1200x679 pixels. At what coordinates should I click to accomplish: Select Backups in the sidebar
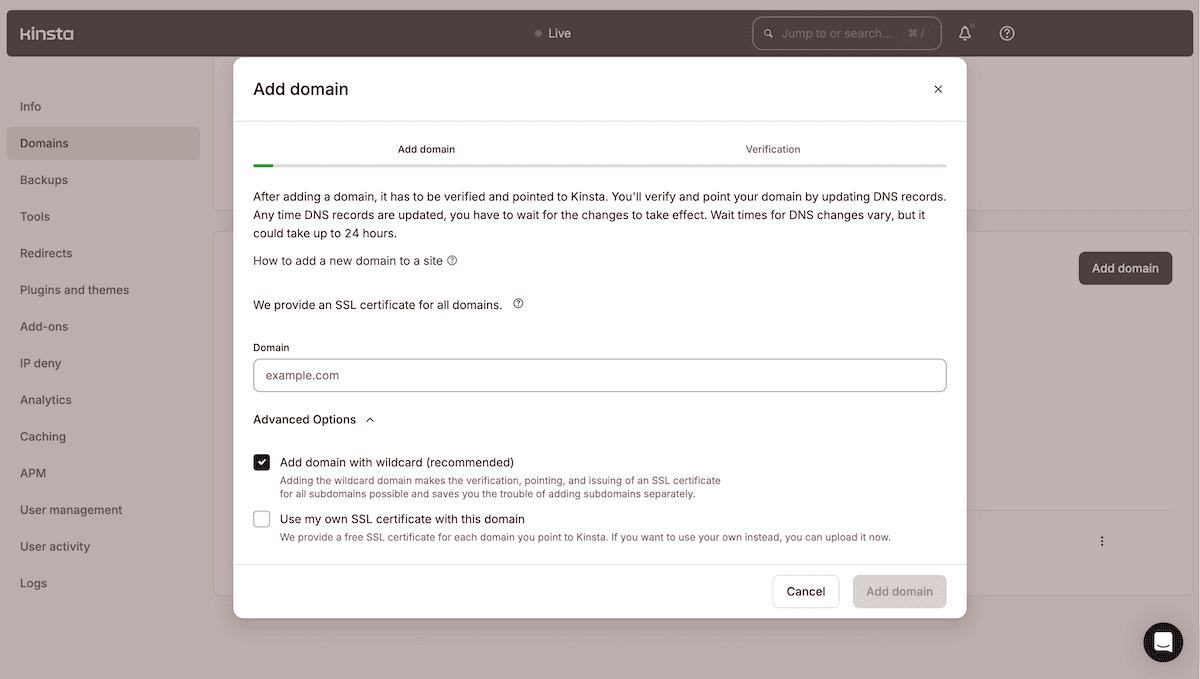click(x=45, y=179)
